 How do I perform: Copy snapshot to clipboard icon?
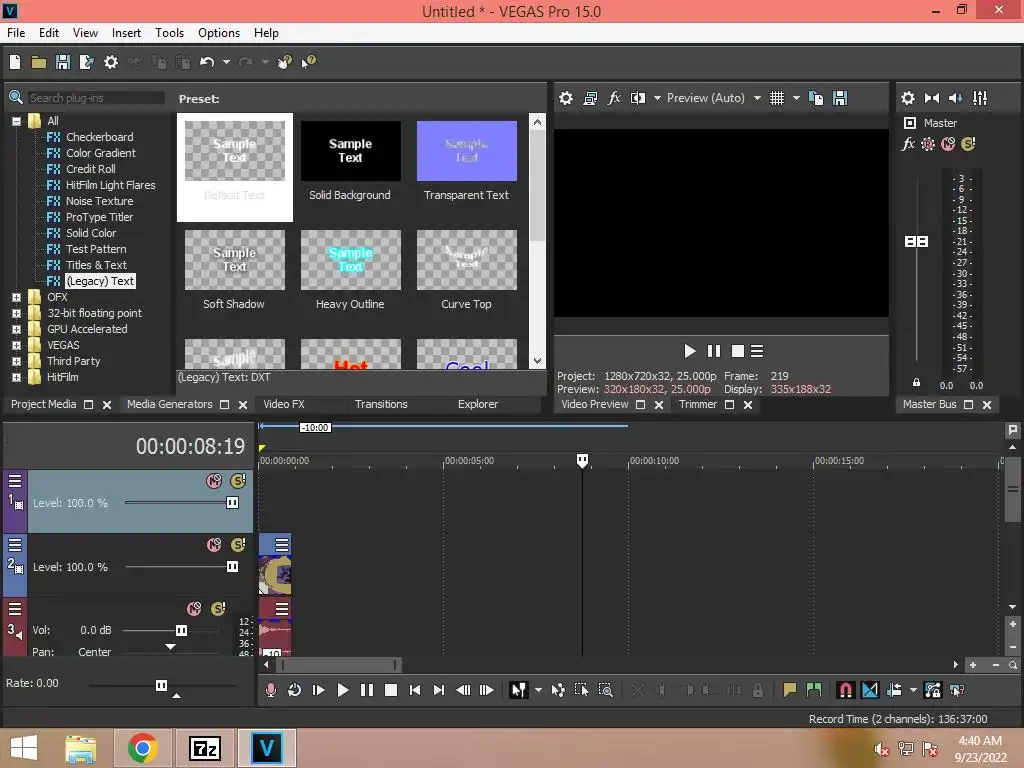[816, 98]
